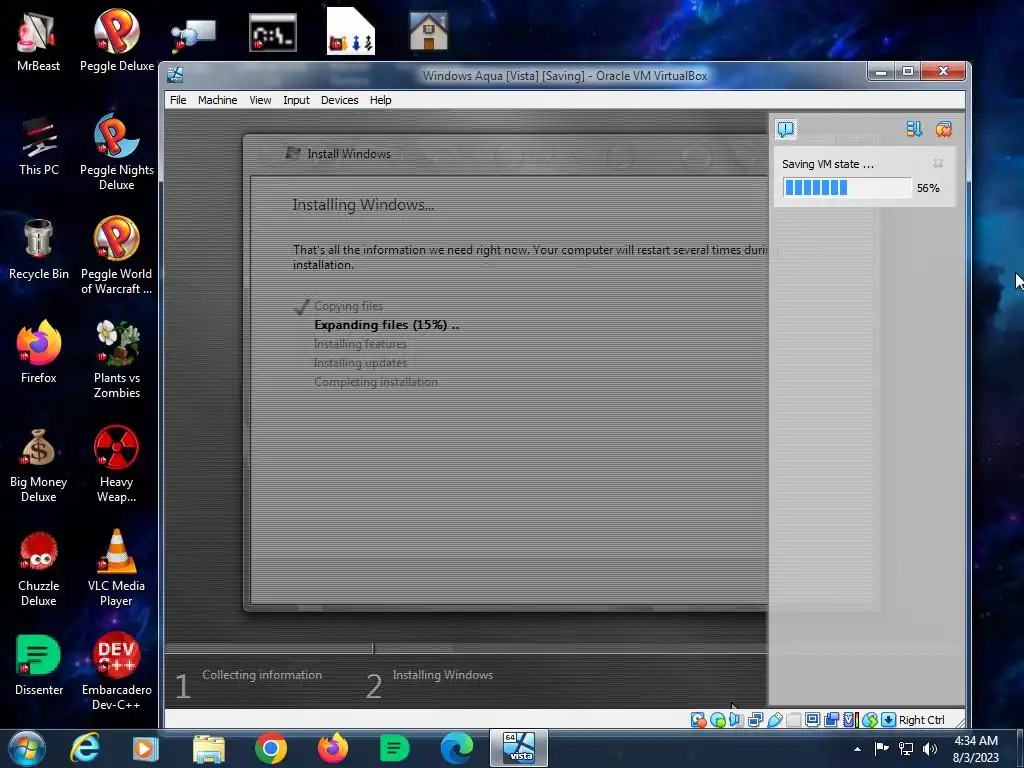Click the installer overall progress bar
Image resolution: width=1024 pixels, height=768 pixels.
pyautogui.click(x=465, y=648)
